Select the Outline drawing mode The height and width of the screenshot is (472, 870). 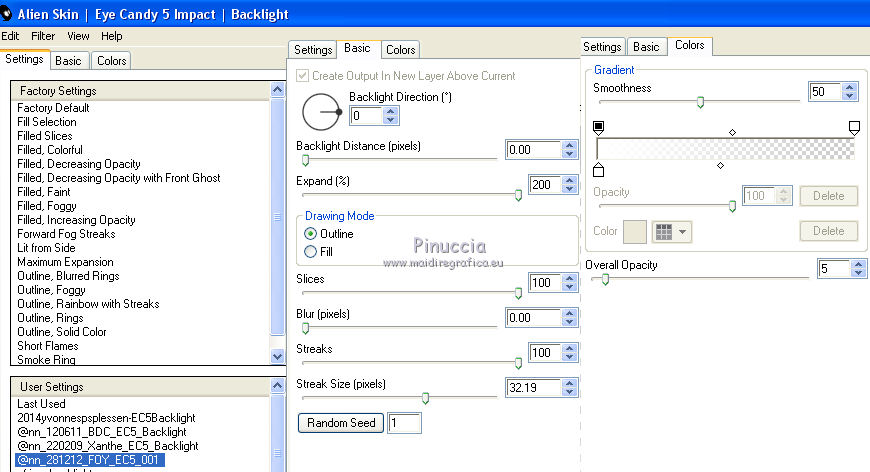pyautogui.click(x=311, y=234)
